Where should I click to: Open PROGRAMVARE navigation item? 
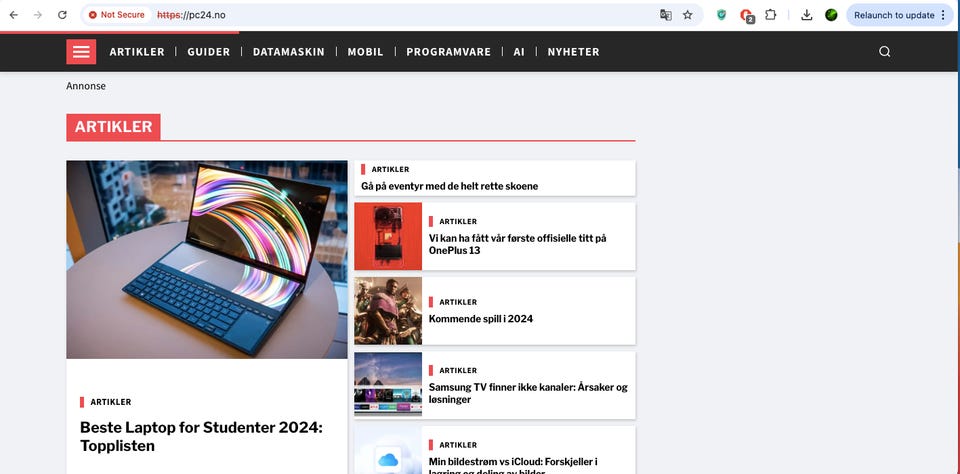point(449,52)
